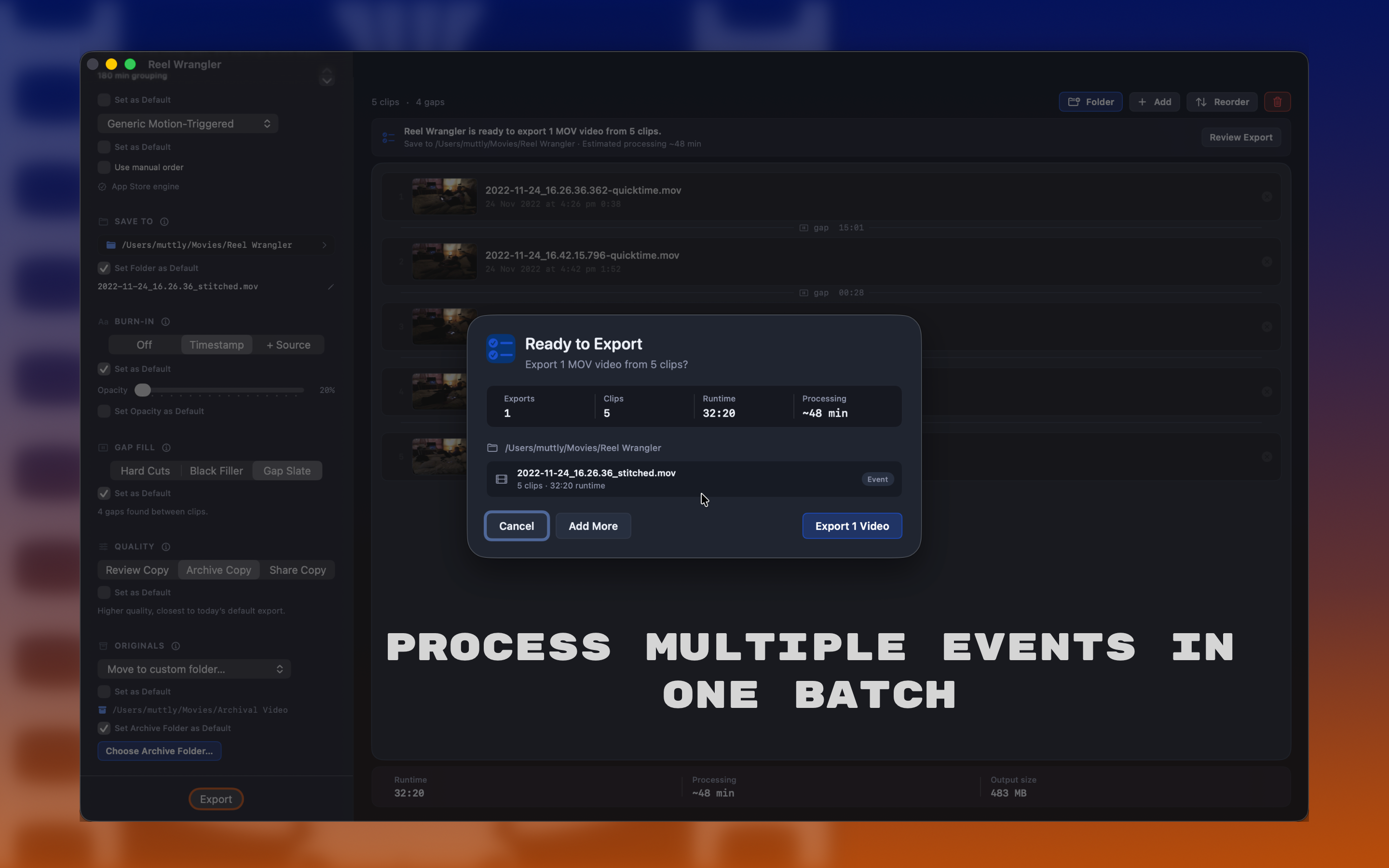Screen dimensions: 1389x868
Task: Remove the 16.42.15.796-quicktime.mov clip
Action: tap(1267, 261)
